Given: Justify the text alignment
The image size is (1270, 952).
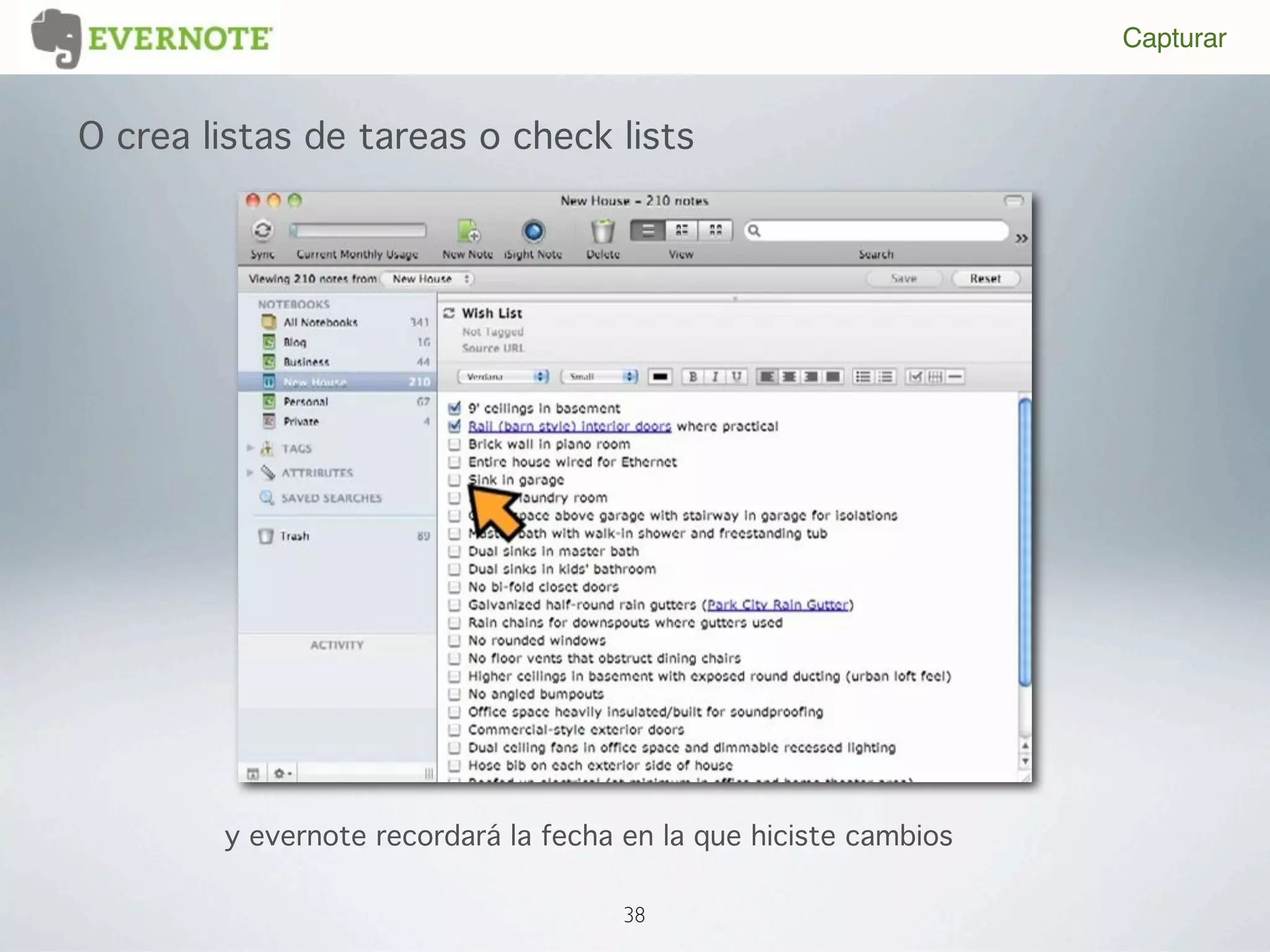Looking at the screenshot, I should tap(833, 376).
